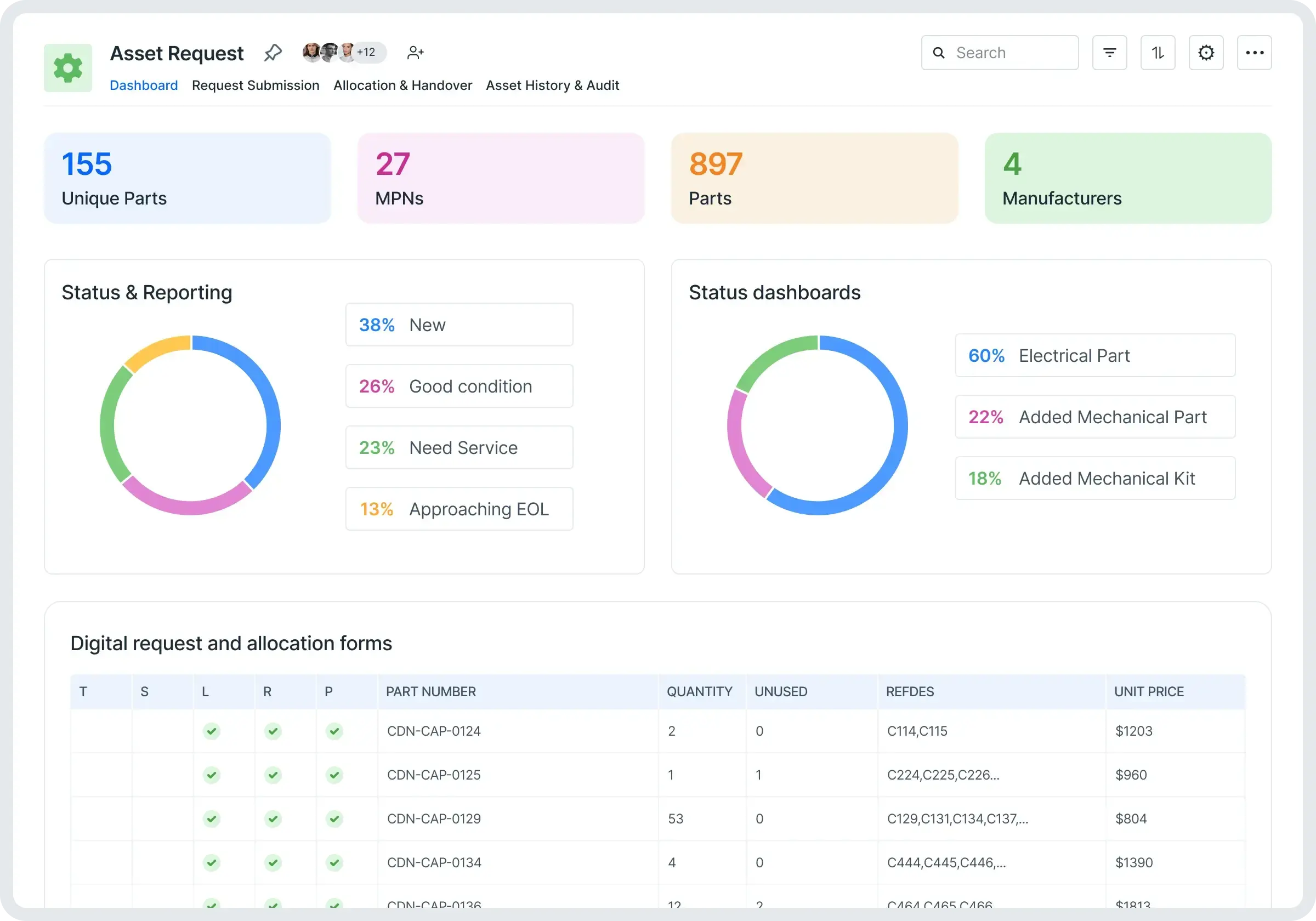Sort by UNIT PRICE column header

point(1149,691)
